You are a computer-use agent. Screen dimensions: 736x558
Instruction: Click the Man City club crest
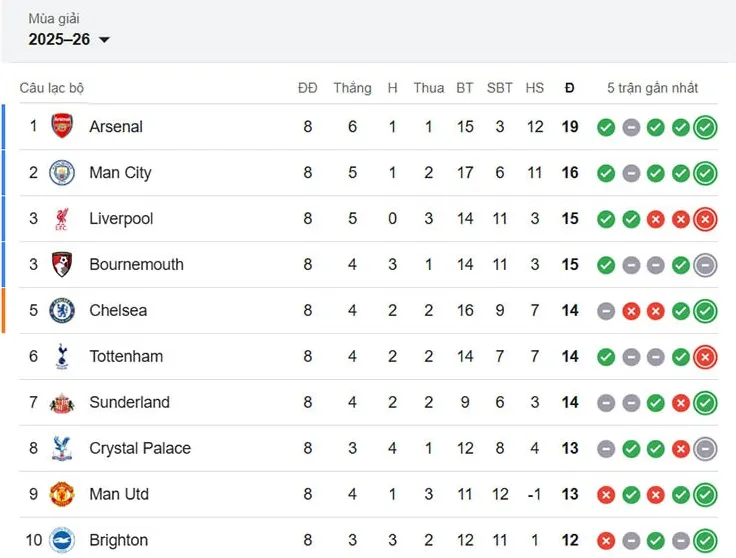click(62, 173)
